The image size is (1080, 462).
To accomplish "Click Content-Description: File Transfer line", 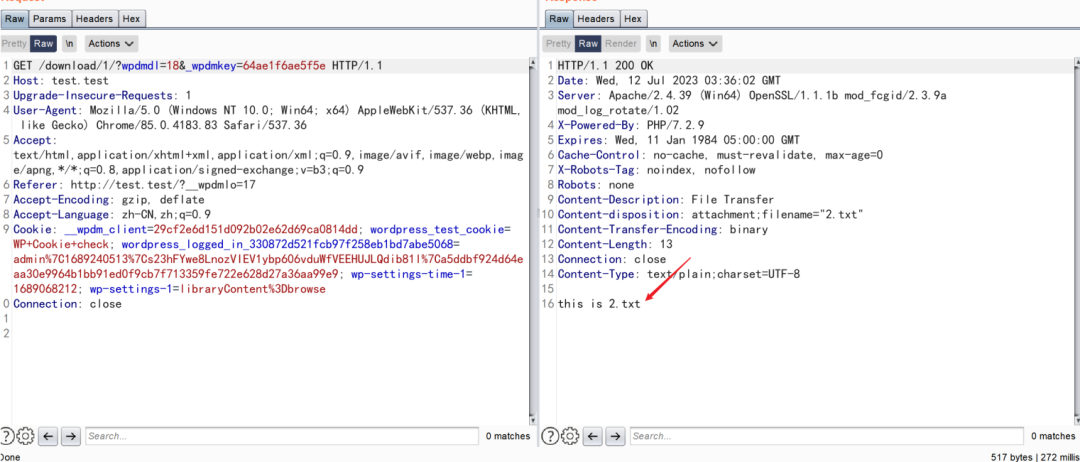I will 666,200.
